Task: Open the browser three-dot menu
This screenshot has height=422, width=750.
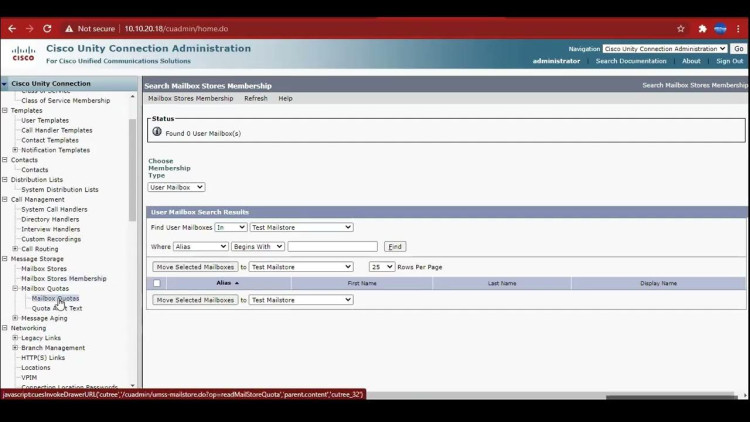Action: click(x=738, y=29)
